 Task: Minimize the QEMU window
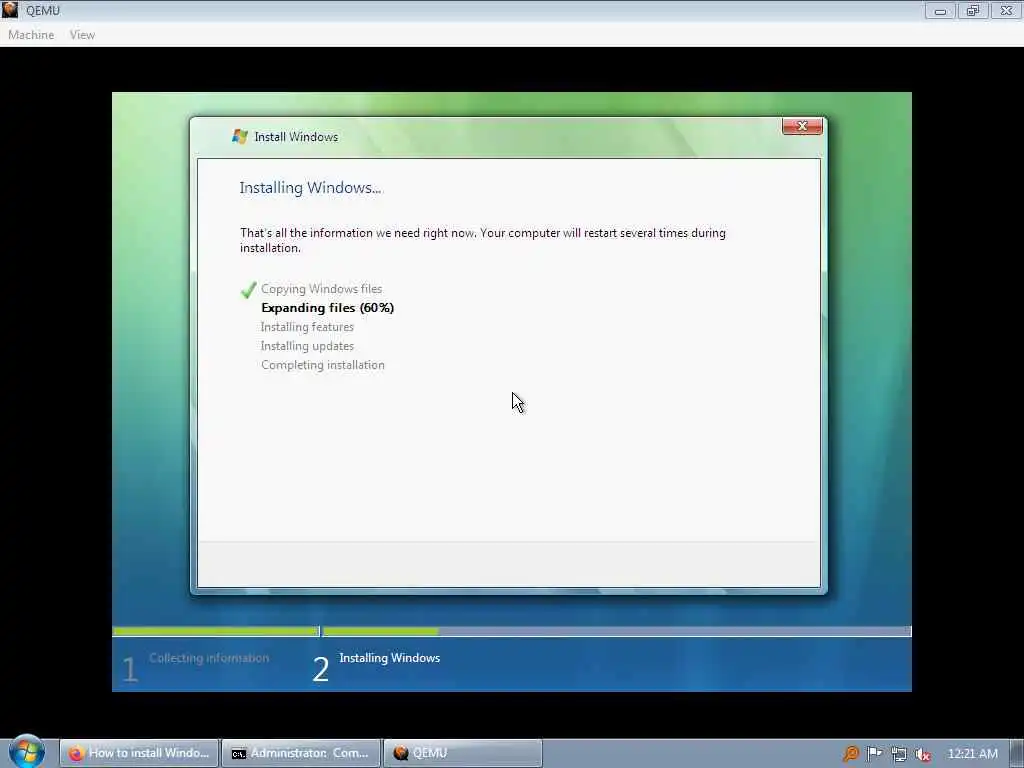point(940,10)
